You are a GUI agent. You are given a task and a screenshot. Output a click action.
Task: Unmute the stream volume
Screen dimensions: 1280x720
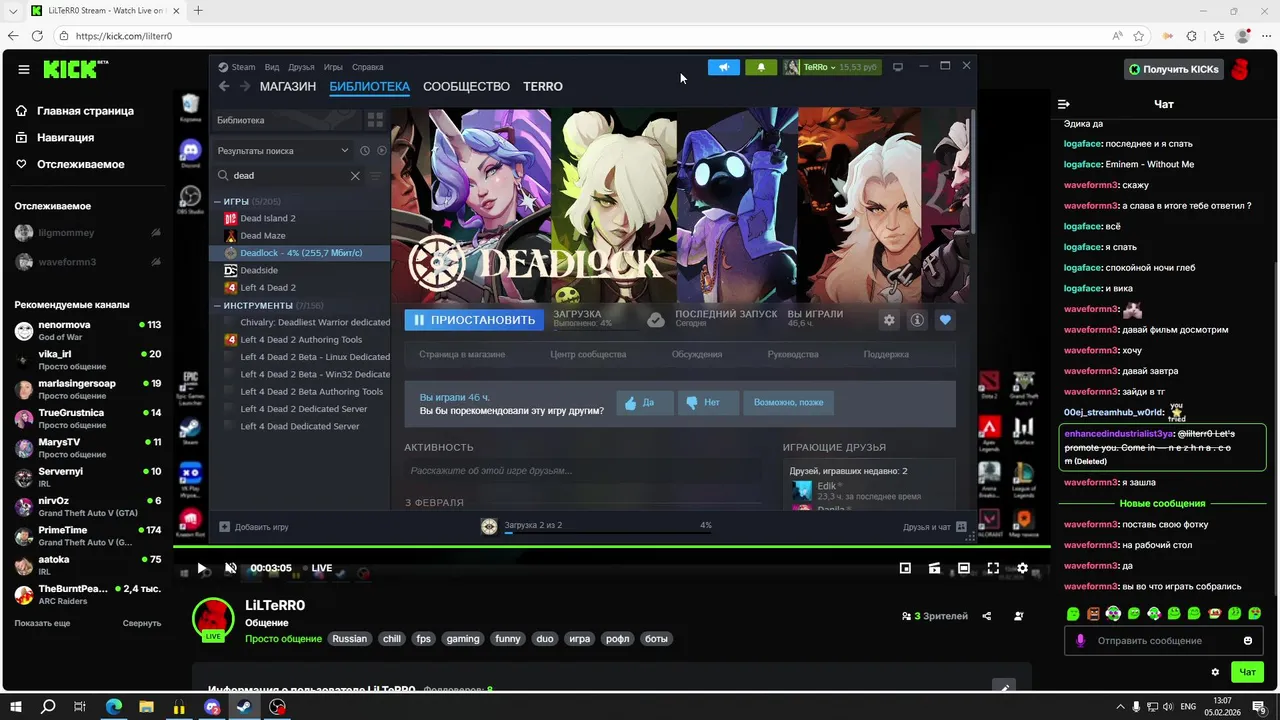click(231, 568)
